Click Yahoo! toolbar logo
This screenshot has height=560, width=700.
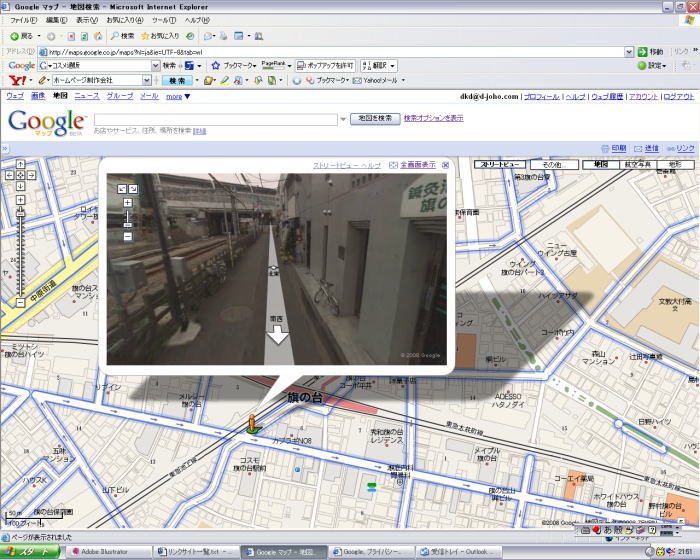click(17, 80)
